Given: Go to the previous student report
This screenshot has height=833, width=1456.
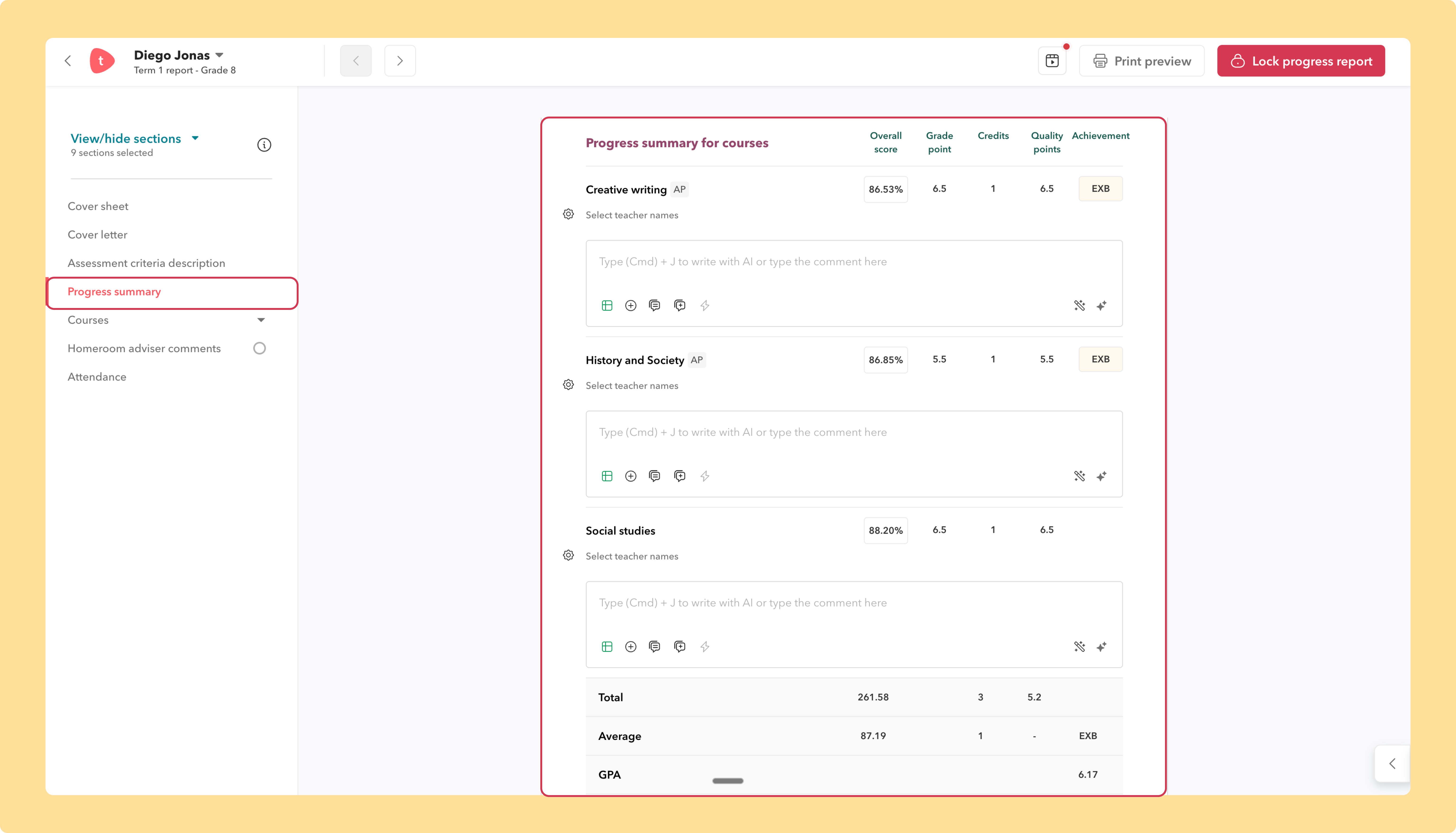Looking at the screenshot, I should (356, 61).
